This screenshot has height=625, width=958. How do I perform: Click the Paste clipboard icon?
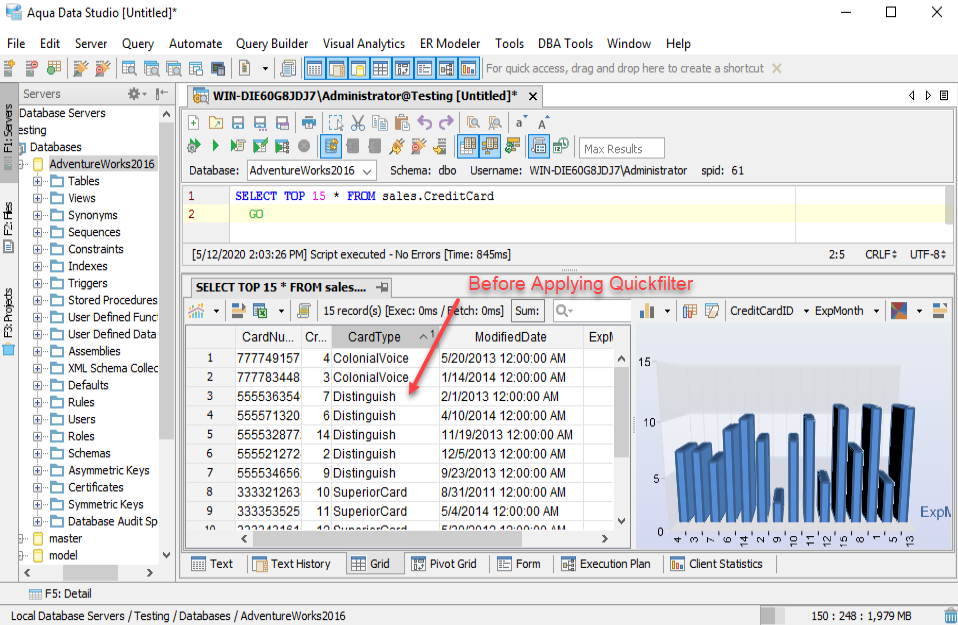tap(402, 123)
